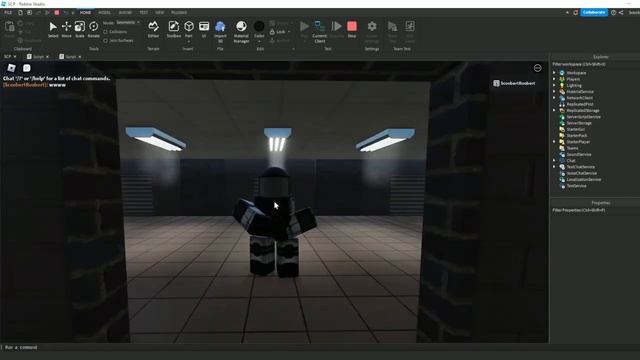Image resolution: width=640 pixels, height=360 pixels.
Task: Switch to the VIEW ribbon tab
Action: pos(160,13)
